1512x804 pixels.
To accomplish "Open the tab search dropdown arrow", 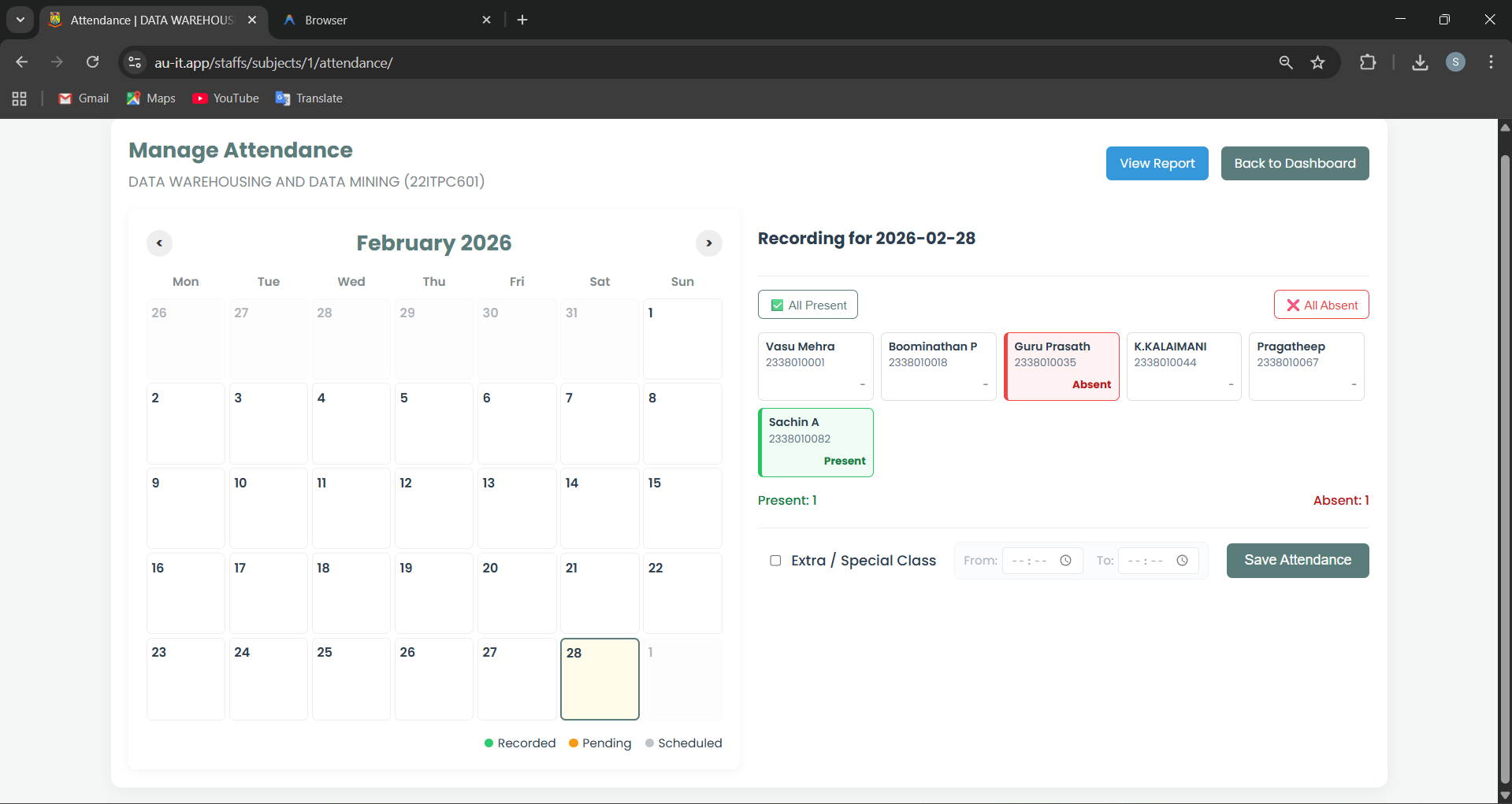I will pyautogui.click(x=20, y=20).
